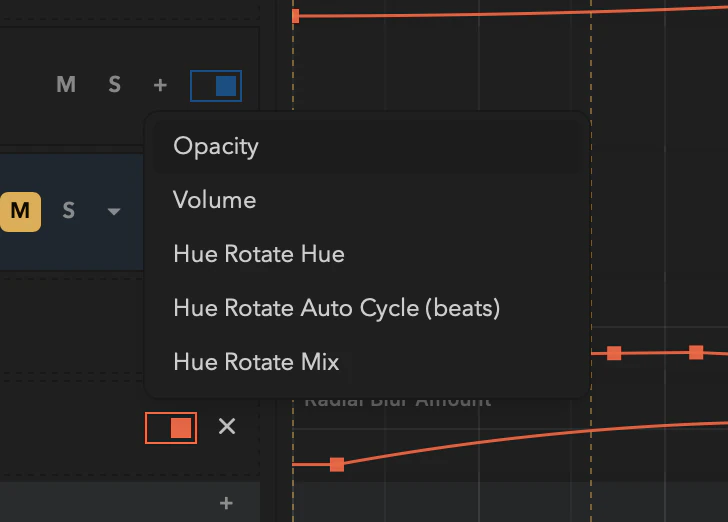This screenshot has width=728, height=522.
Task: Solo the highlighted track's S button
Action: point(69,211)
